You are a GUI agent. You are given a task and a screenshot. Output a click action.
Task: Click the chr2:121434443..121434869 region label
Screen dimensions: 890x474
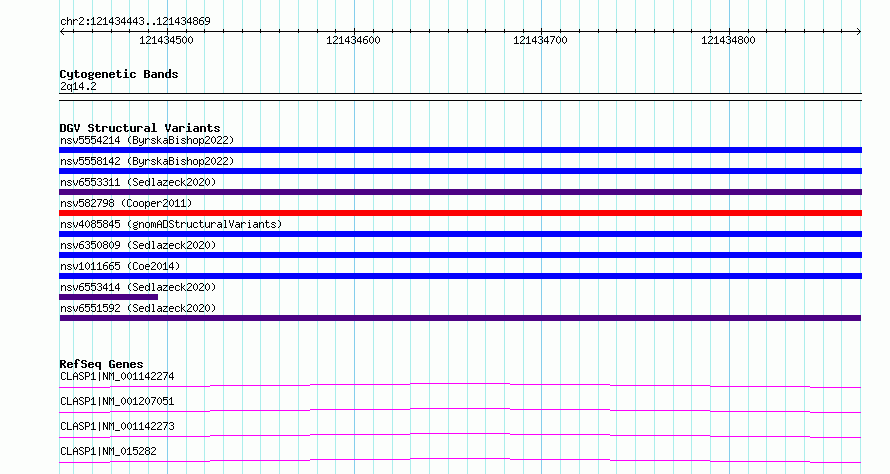coord(135,22)
